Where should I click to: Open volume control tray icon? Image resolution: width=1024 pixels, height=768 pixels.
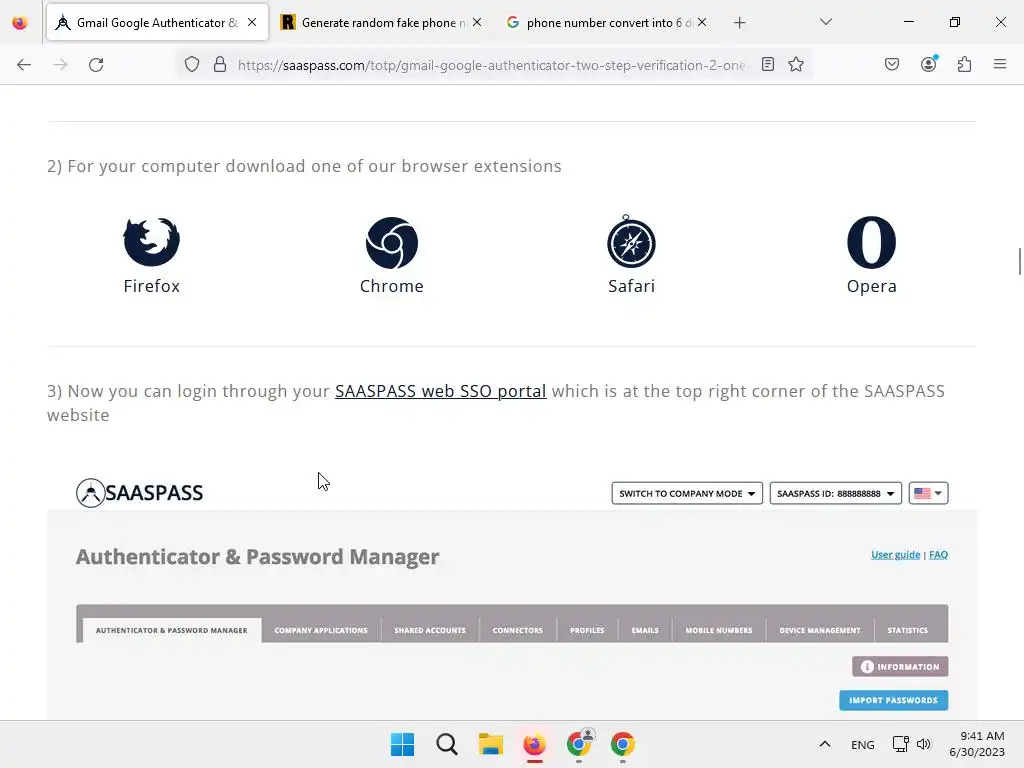923,744
